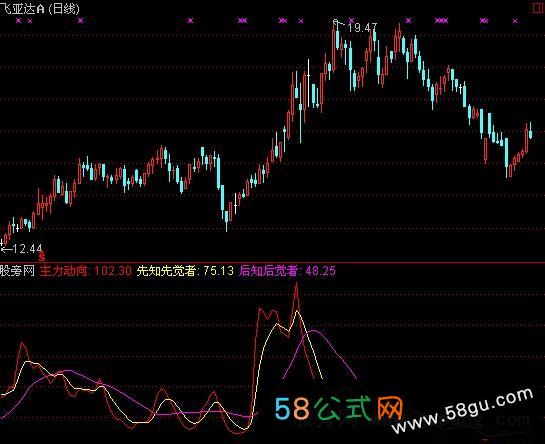
Task: Click the last candlestick on the chart
Action: coord(530,131)
